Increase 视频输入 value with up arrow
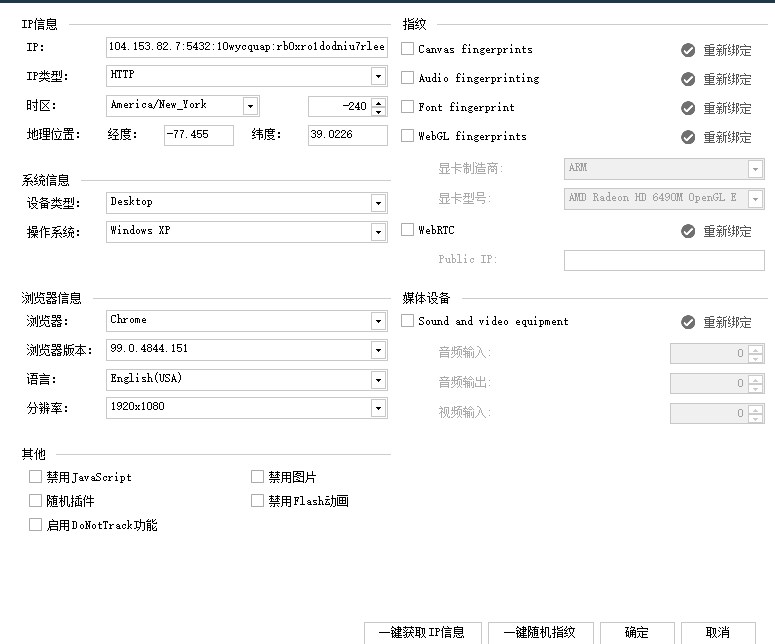This screenshot has height=644, width=775. click(x=755, y=410)
